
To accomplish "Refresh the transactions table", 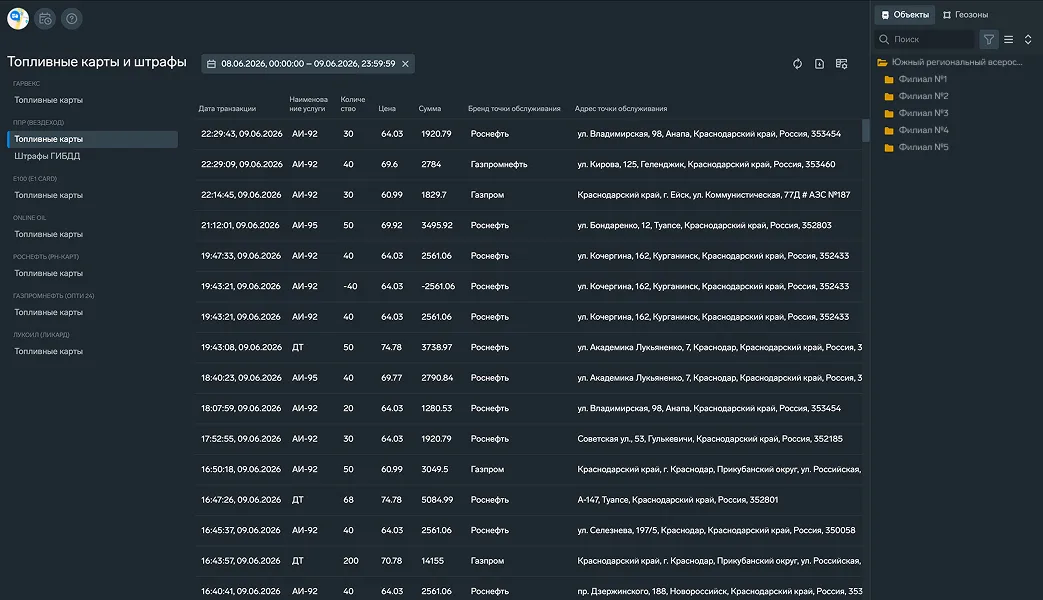I will pos(798,64).
